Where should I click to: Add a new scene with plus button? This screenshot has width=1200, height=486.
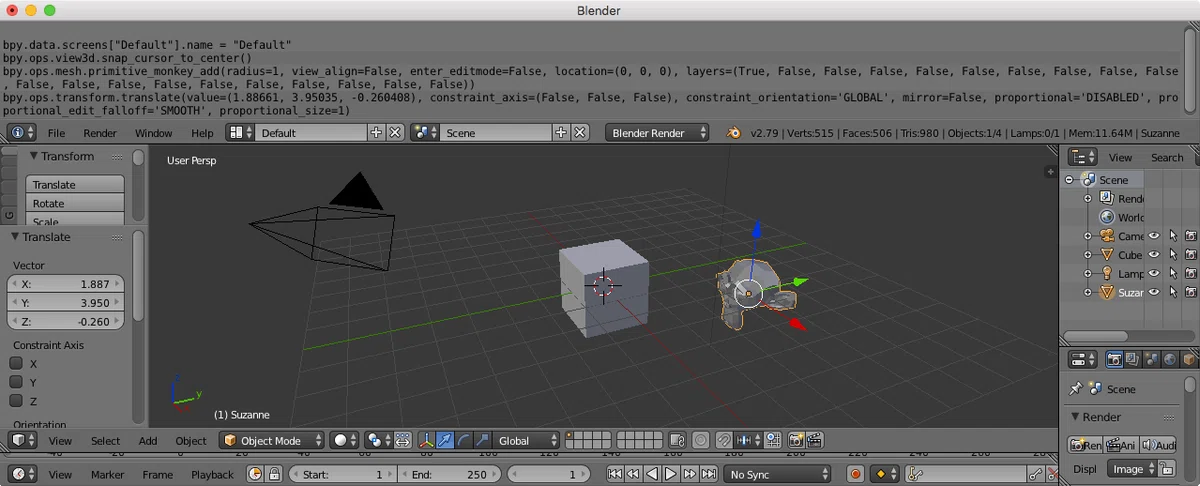561,132
